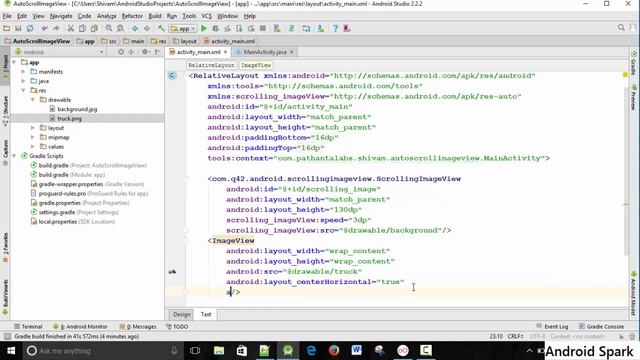Click Scroll from Source icon in Project panel

pyautogui.click(x=121, y=52)
